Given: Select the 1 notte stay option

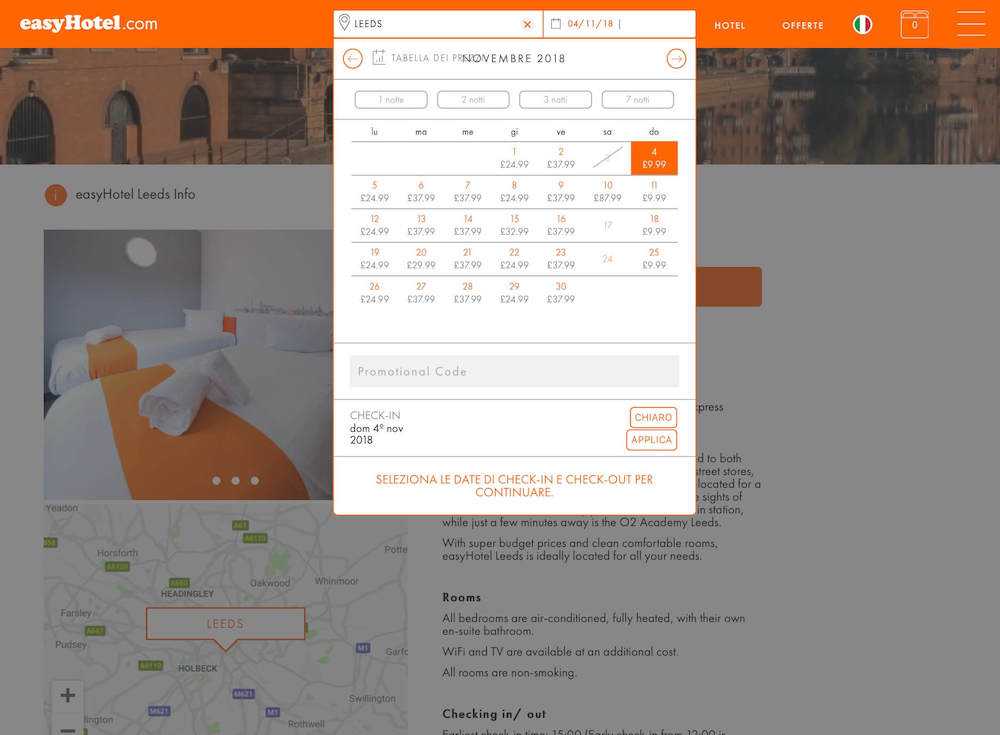Looking at the screenshot, I should coord(391,100).
